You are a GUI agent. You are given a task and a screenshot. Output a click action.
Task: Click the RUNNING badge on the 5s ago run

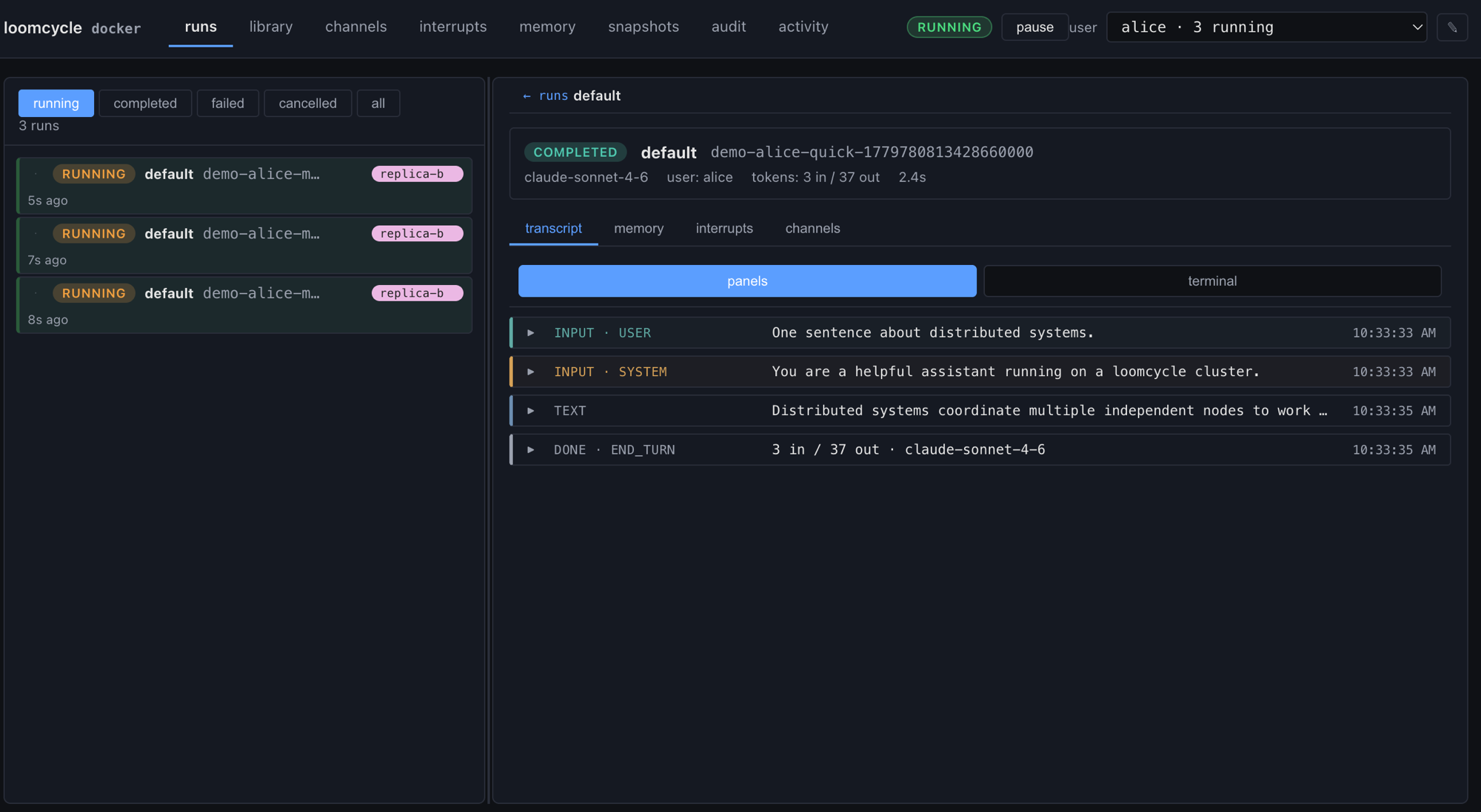click(x=94, y=174)
